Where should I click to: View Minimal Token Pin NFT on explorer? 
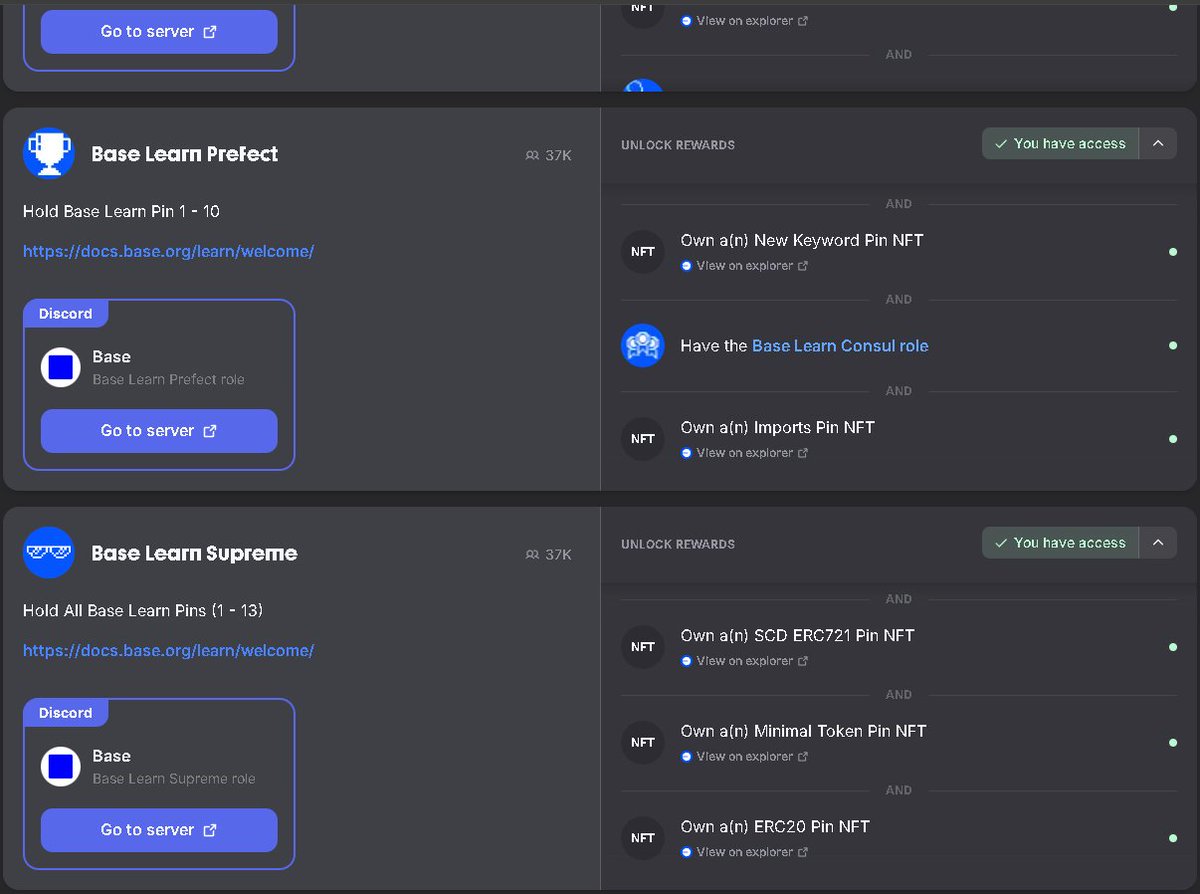744,756
